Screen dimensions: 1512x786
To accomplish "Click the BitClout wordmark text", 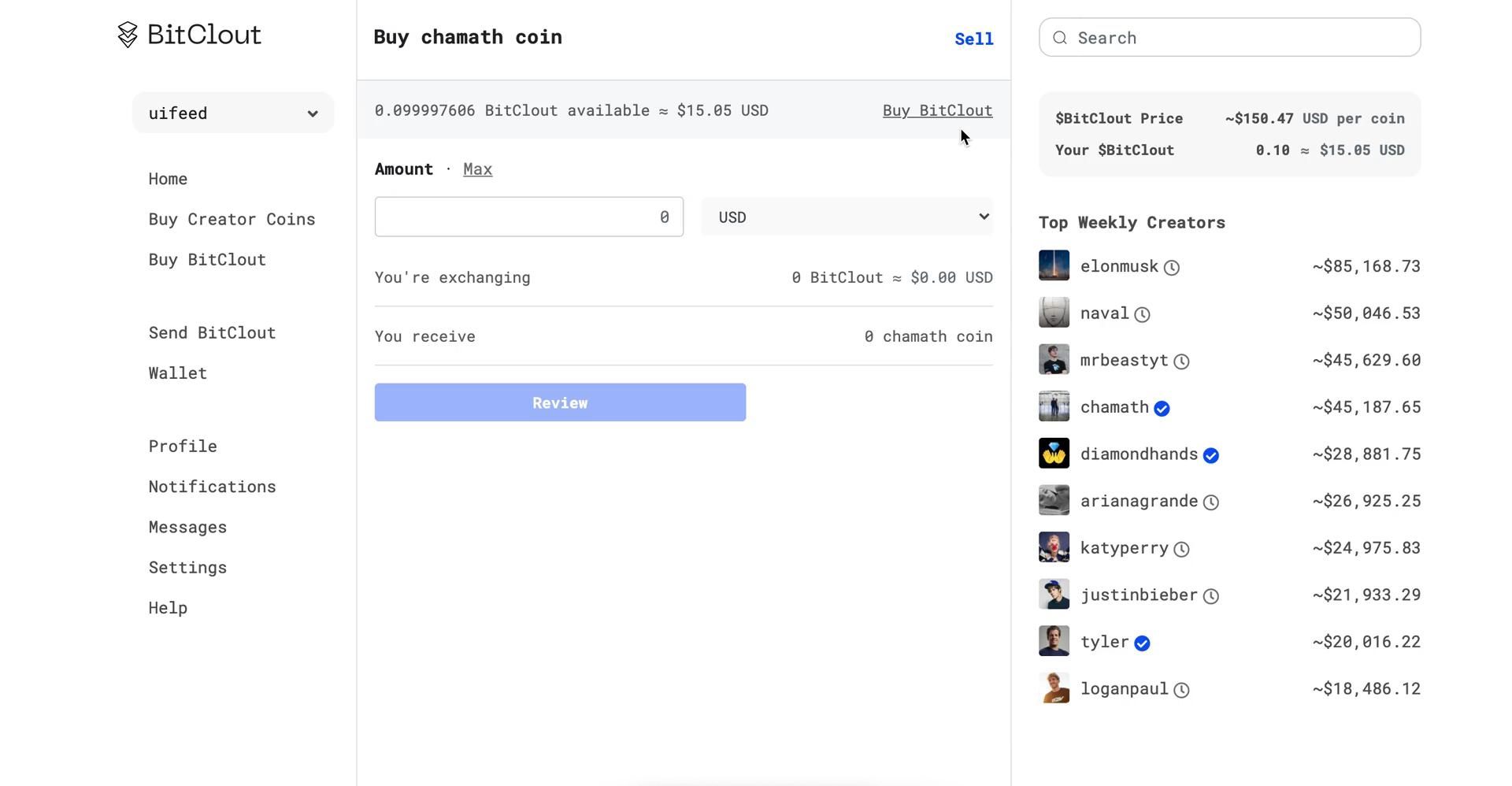I will (204, 34).
